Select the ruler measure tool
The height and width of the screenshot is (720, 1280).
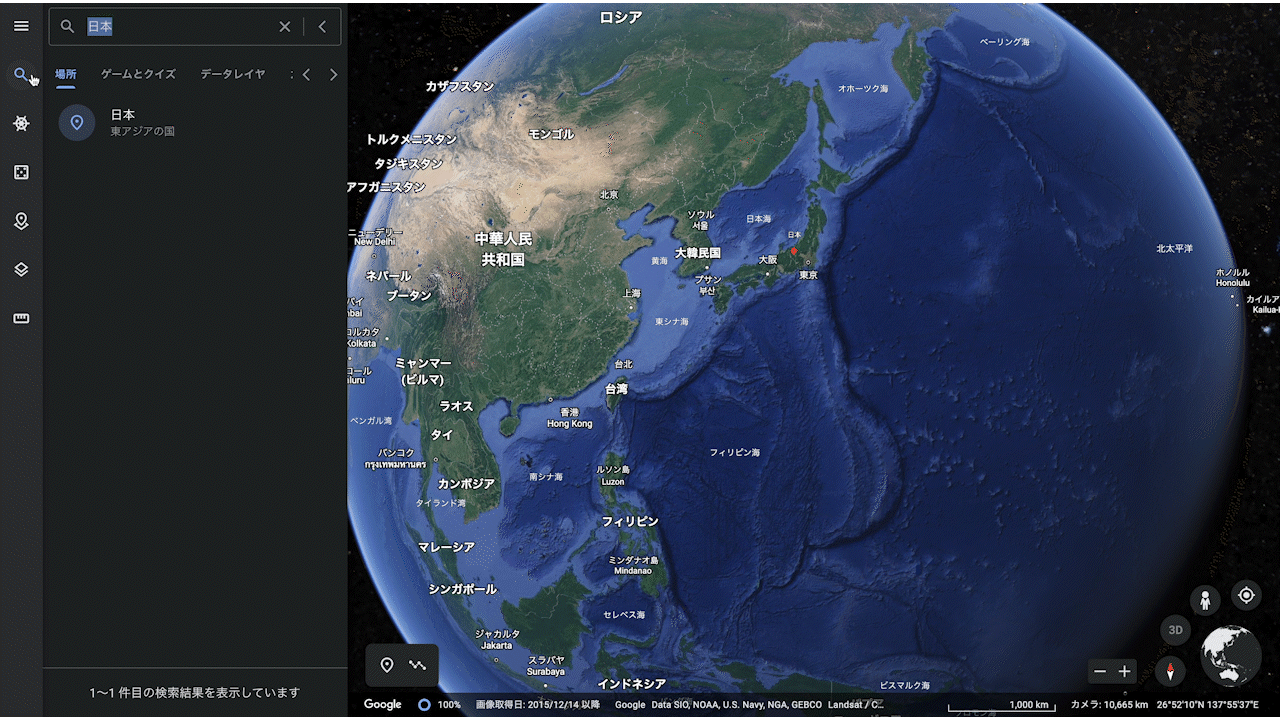21,319
